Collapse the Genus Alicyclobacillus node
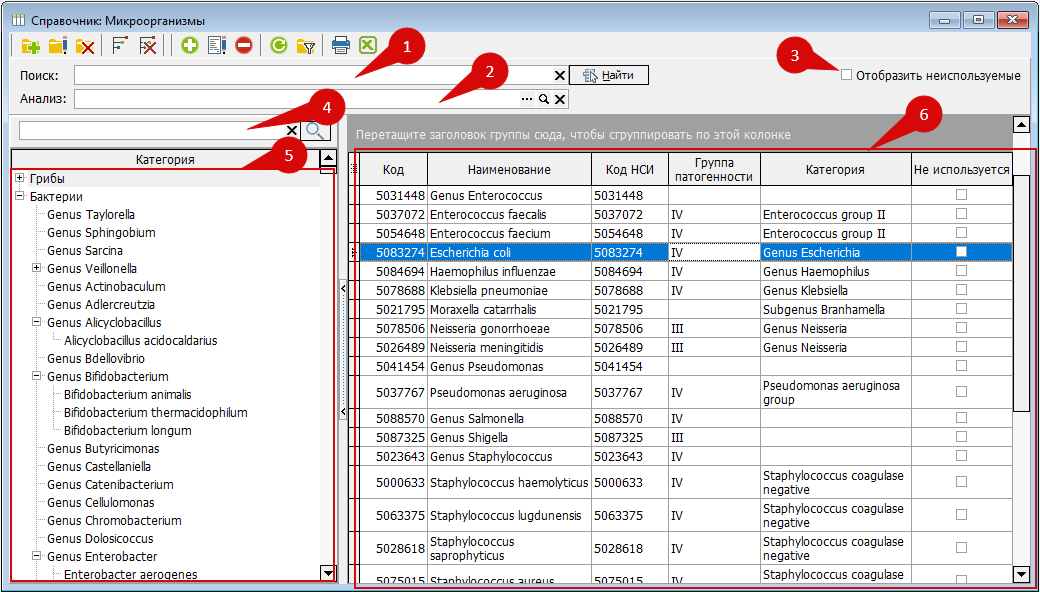This screenshot has width=1040, height=592. (x=37, y=322)
